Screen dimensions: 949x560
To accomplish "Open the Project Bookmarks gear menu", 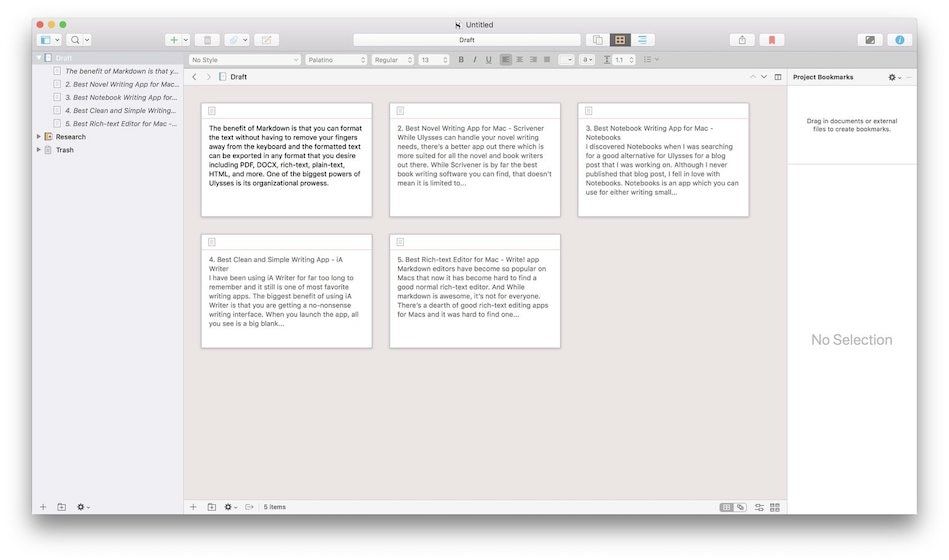I will click(894, 77).
